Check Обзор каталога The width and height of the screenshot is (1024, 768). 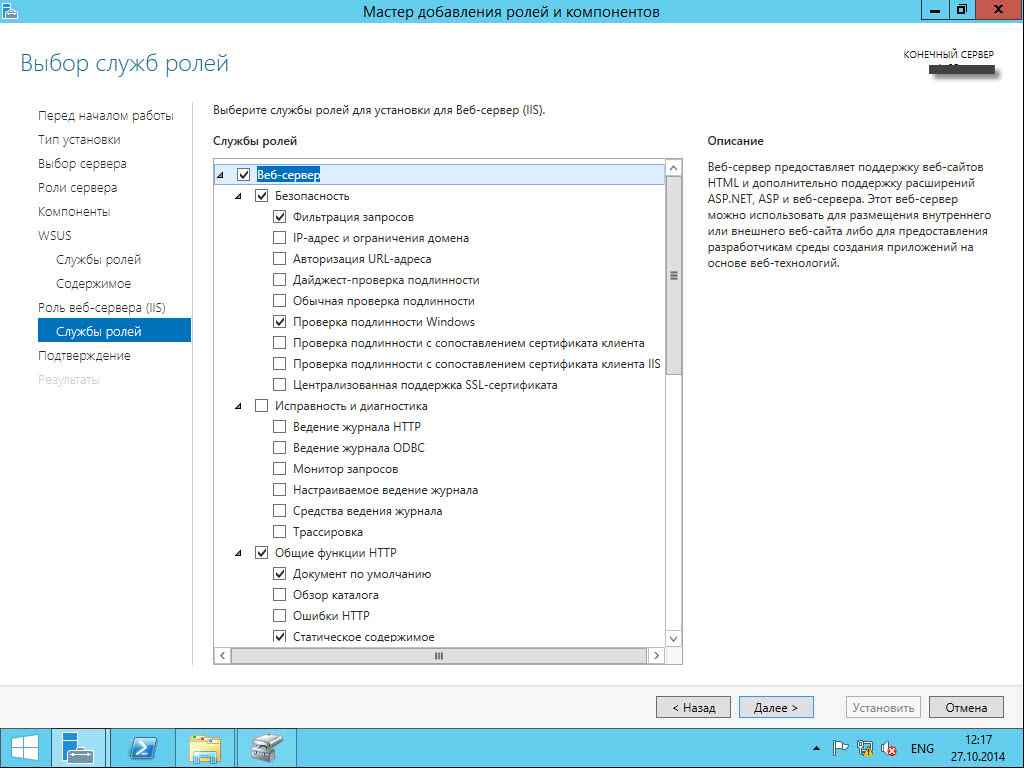pyautogui.click(x=280, y=594)
